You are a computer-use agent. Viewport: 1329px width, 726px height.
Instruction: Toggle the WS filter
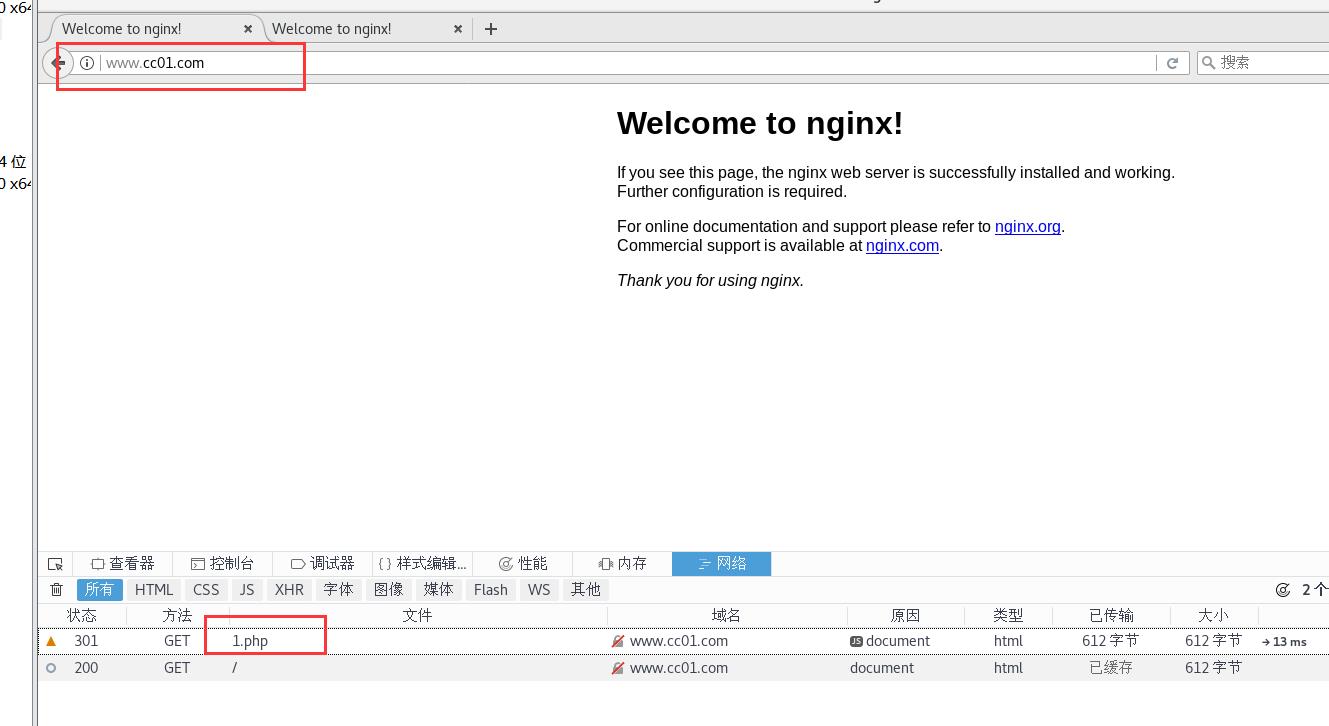(539, 590)
